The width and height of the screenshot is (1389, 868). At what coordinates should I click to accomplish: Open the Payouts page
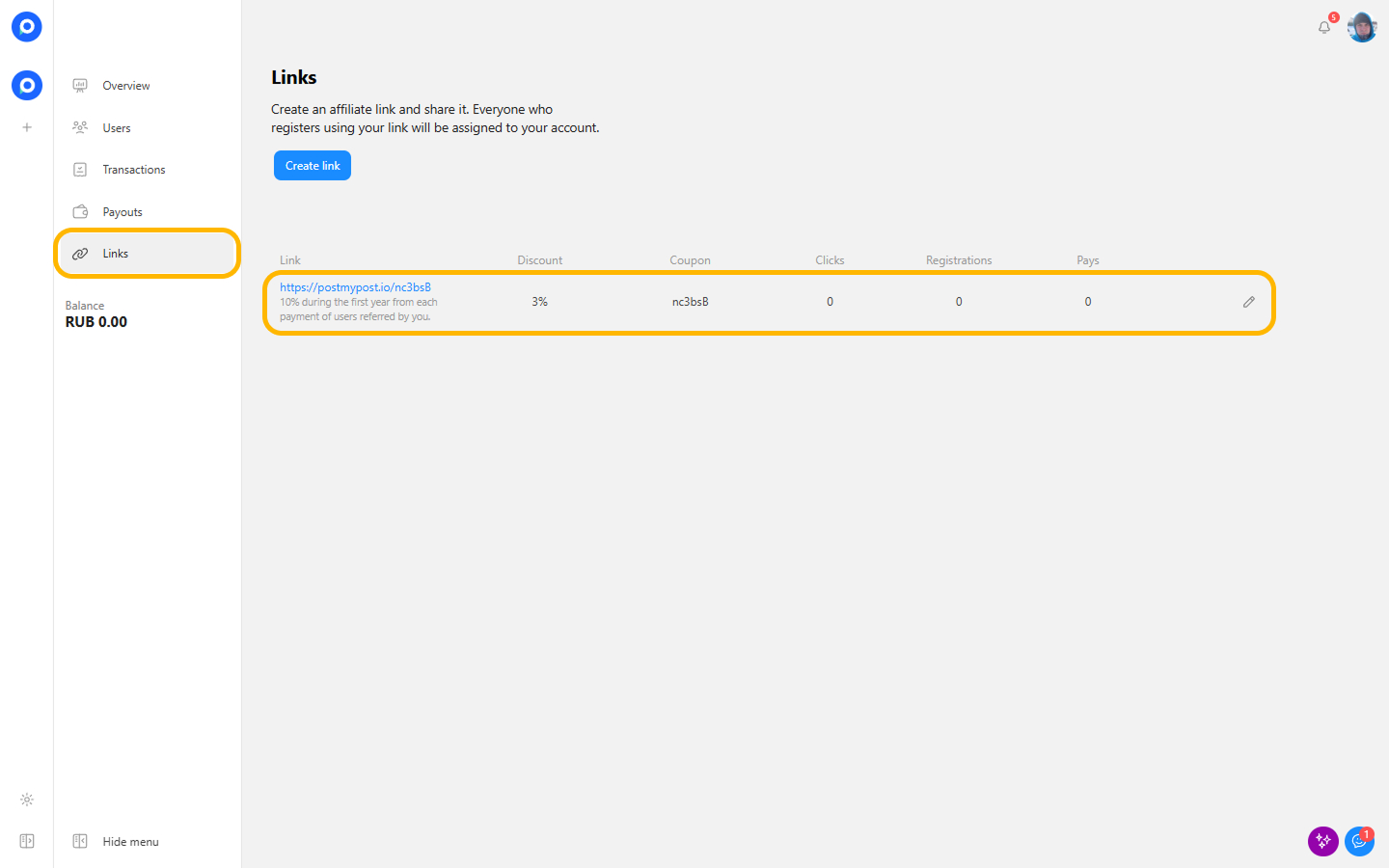click(x=123, y=212)
